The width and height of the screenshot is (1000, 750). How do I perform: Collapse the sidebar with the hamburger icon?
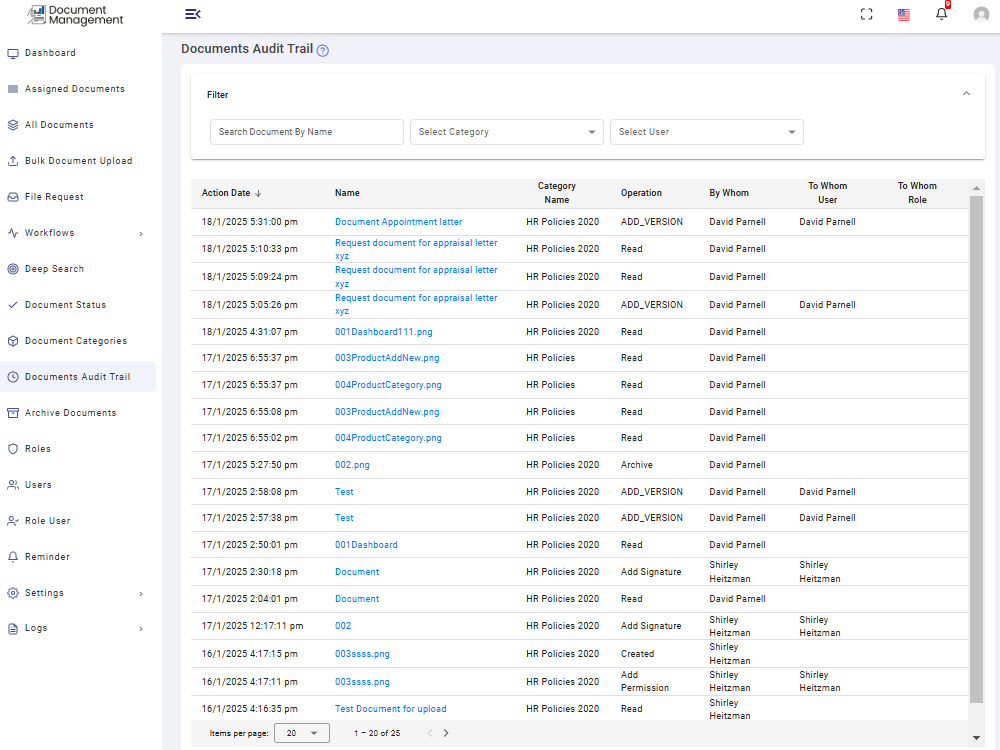pyautogui.click(x=193, y=14)
